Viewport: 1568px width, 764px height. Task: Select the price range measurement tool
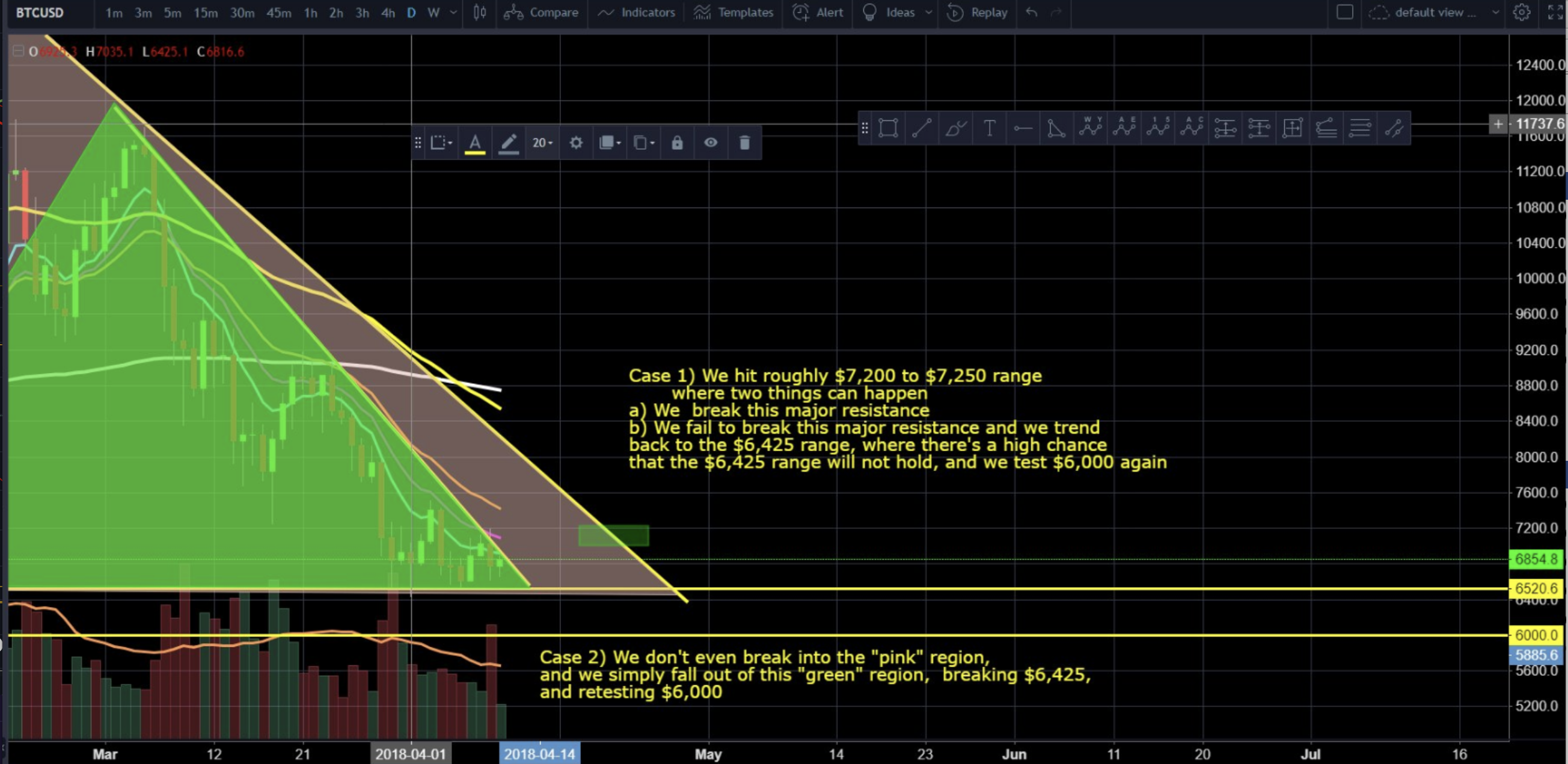(x=1259, y=129)
